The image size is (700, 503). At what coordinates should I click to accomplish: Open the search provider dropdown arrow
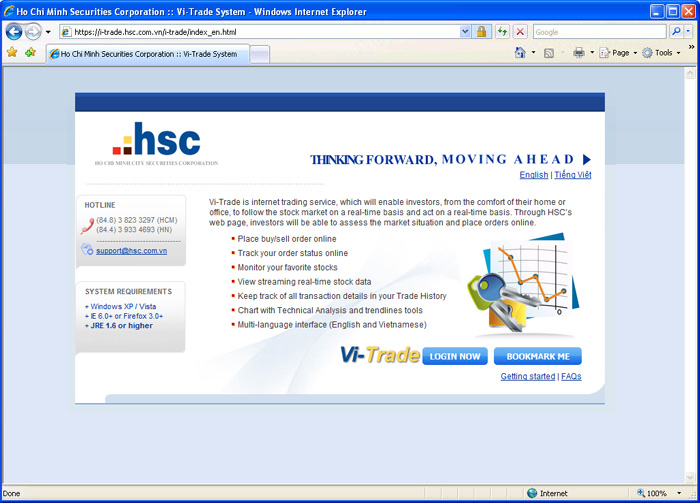pos(688,32)
